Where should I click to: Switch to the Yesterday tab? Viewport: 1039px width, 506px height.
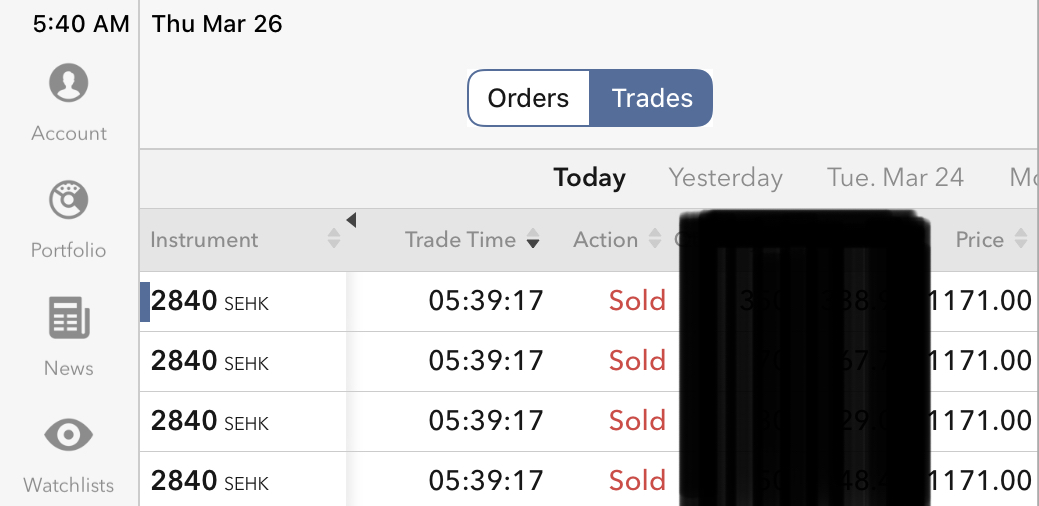[725, 178]
